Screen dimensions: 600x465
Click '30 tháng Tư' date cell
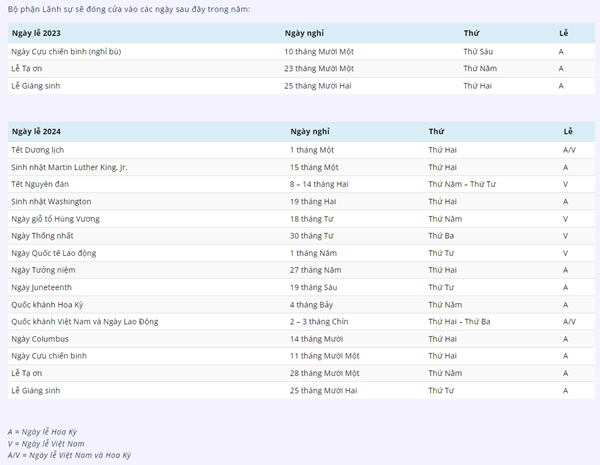point(311,236)
